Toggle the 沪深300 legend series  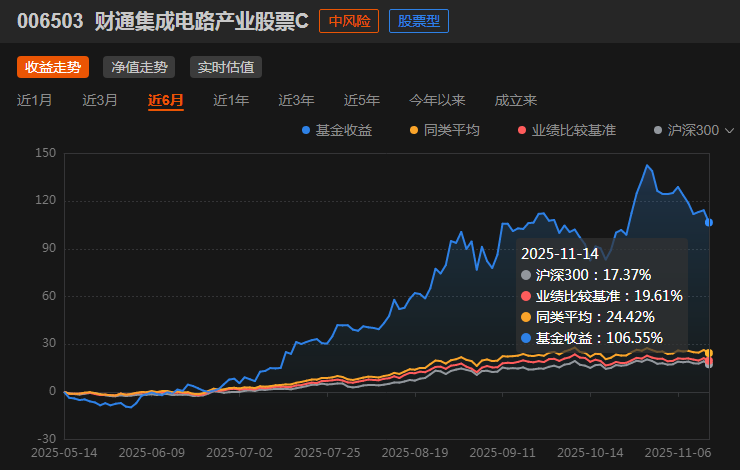tap(686, 130)
